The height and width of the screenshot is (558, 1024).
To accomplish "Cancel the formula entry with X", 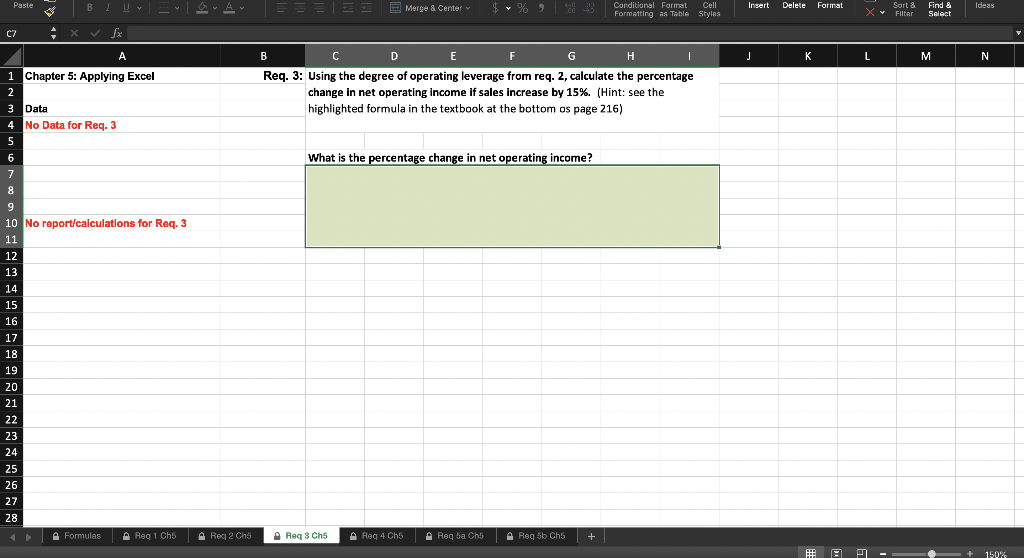I will coord(74,33).
